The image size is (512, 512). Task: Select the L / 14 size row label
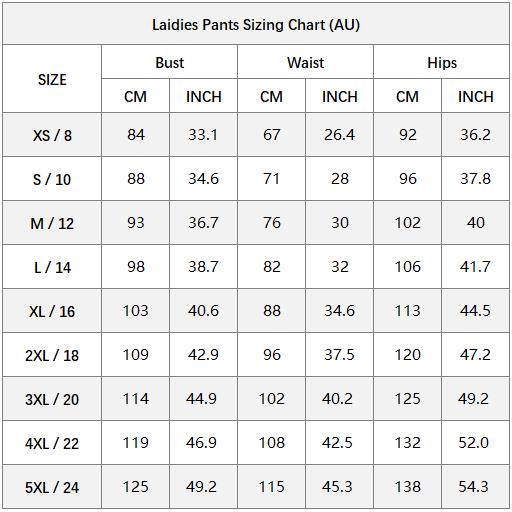click(x=52, y=267)
